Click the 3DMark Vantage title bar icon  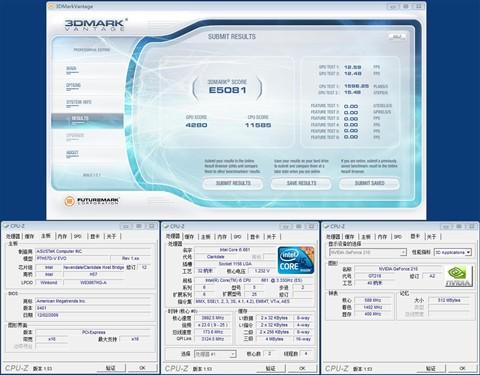click(x=51, y=6)
